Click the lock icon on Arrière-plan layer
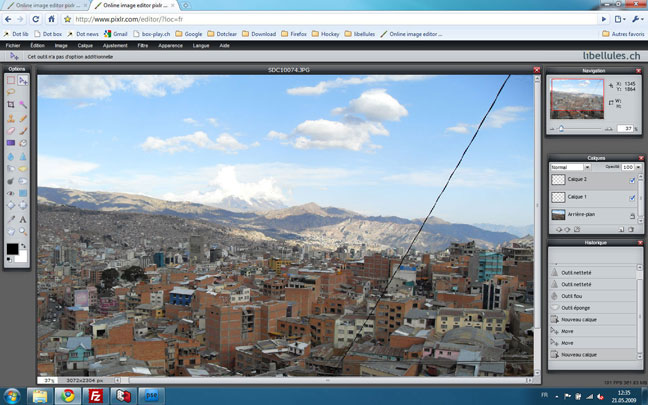Screen dimensions: 648x405 point(632,216)
